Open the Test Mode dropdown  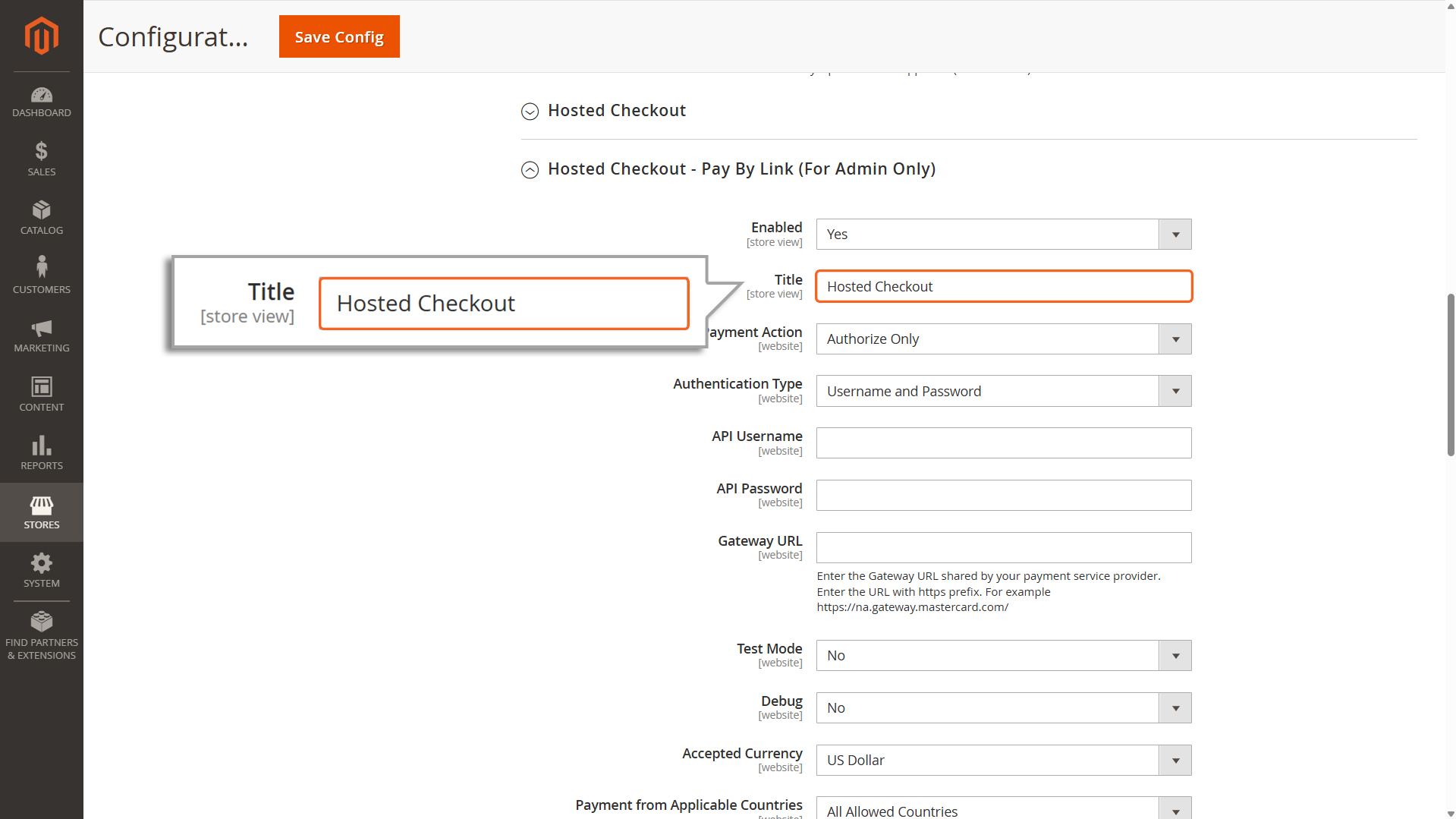click(1003, 656)
